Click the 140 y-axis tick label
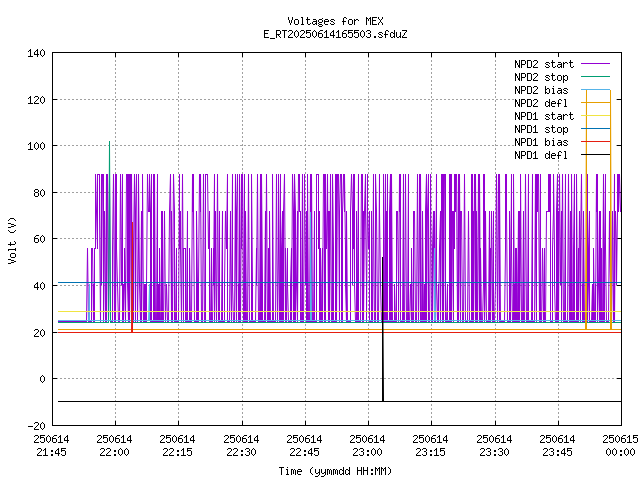 pos(36,53)
